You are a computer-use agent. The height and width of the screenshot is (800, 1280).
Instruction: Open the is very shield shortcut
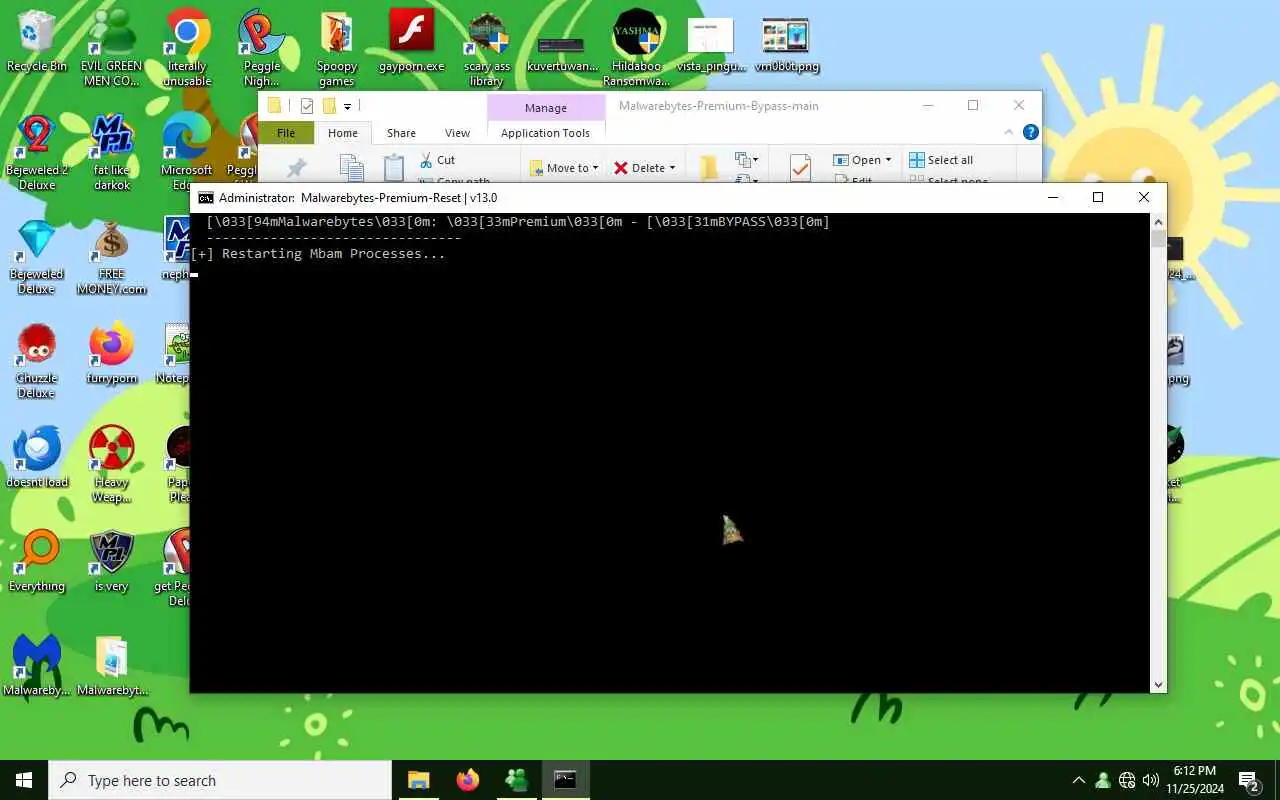click(x=112, y=562)
